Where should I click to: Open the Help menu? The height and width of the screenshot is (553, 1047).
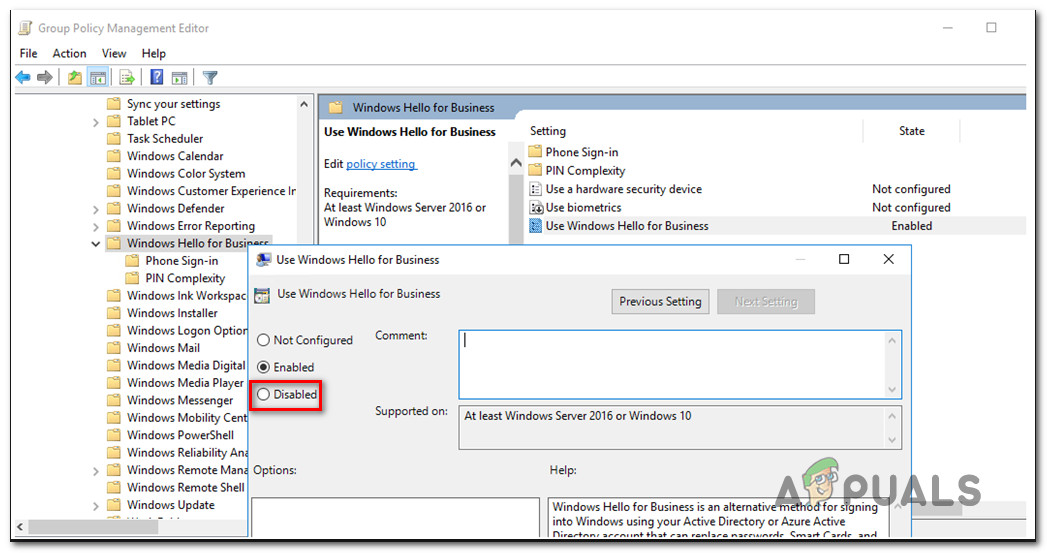tap(153, 53)
